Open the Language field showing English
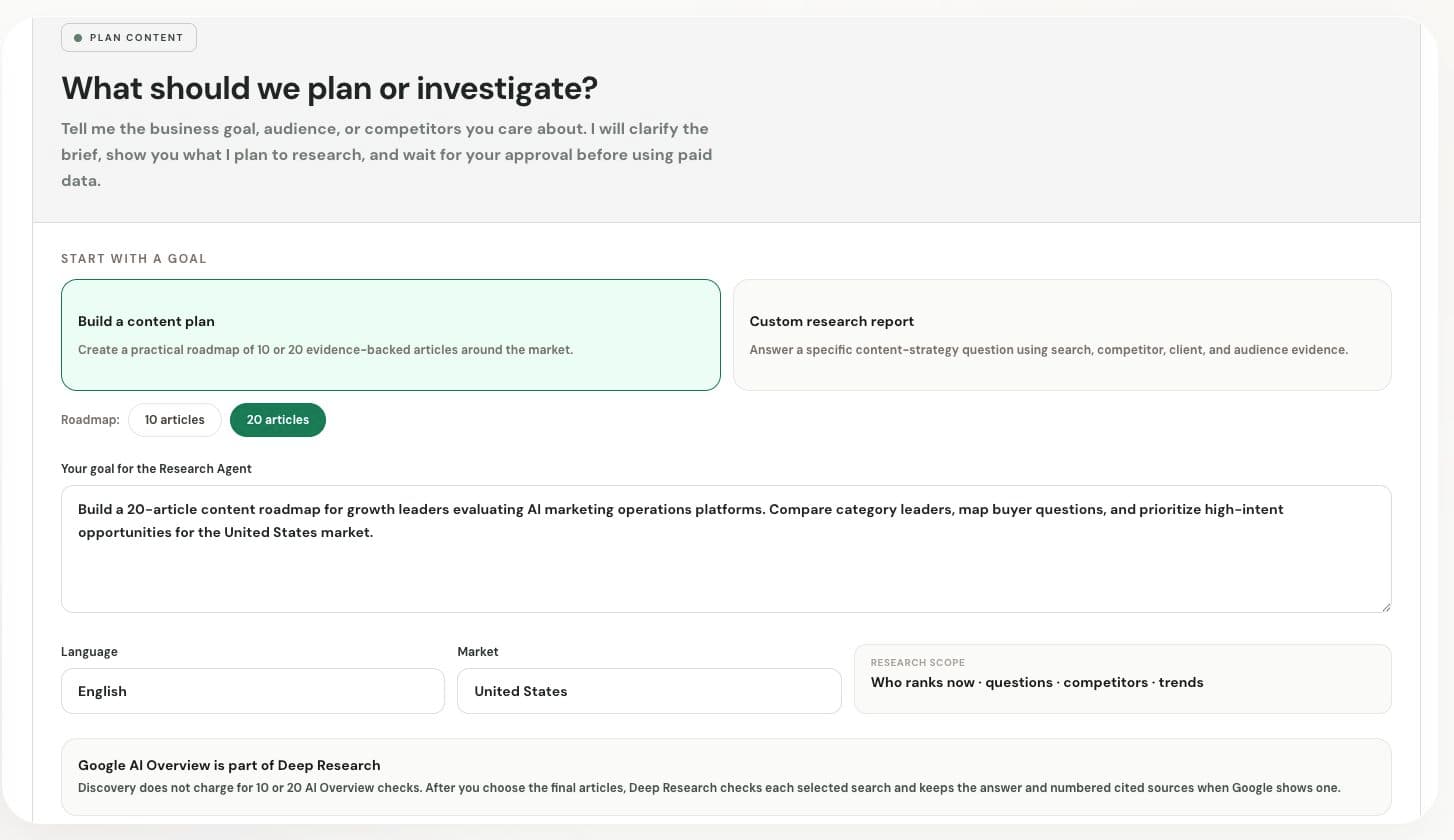 [253, 691]
